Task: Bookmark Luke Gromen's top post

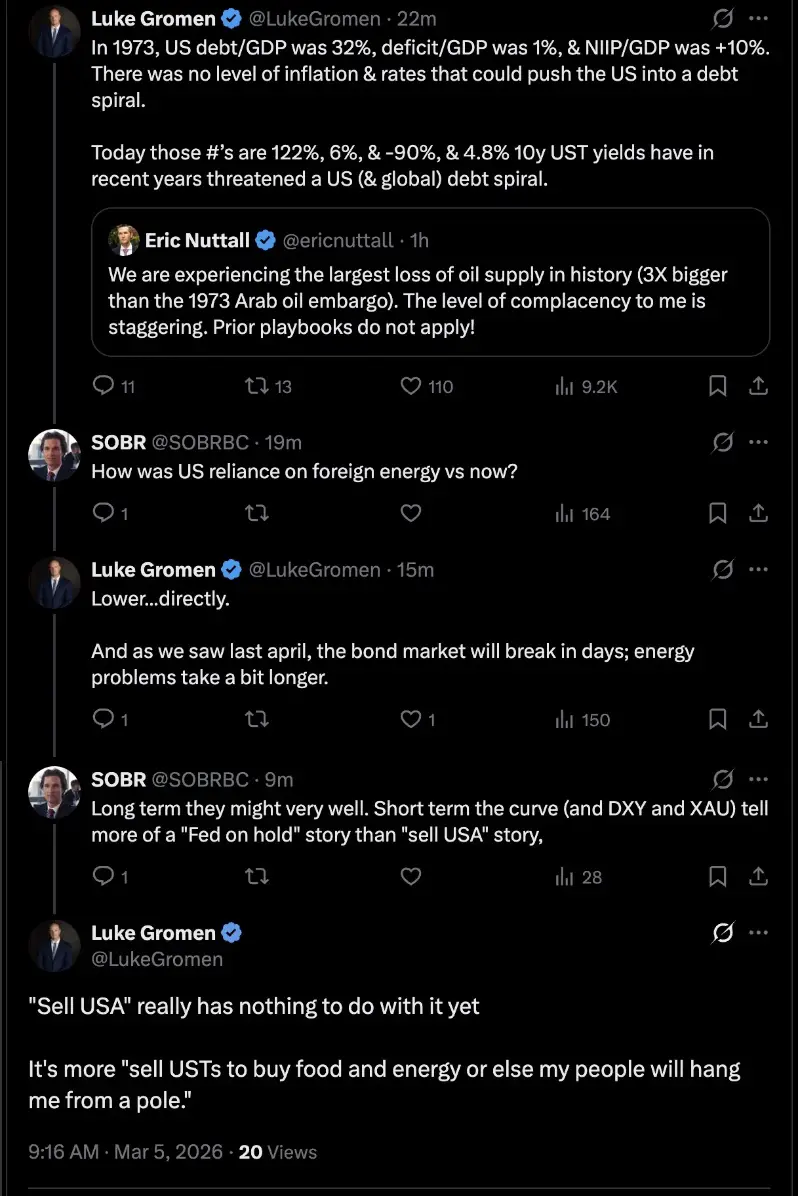Action: coord(717,386)
